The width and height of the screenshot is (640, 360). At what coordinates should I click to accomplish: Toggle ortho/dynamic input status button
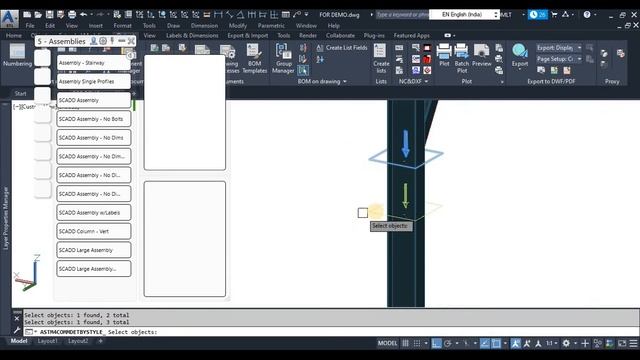click(x=436, y=343)
